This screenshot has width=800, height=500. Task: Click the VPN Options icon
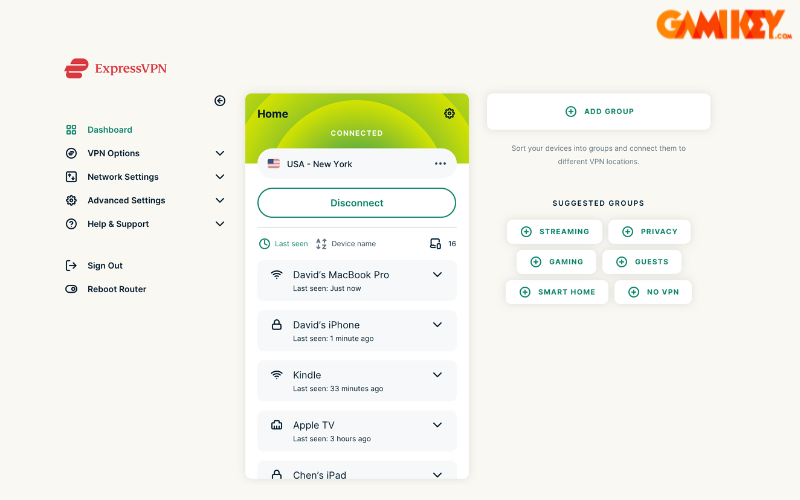point(71,153)
